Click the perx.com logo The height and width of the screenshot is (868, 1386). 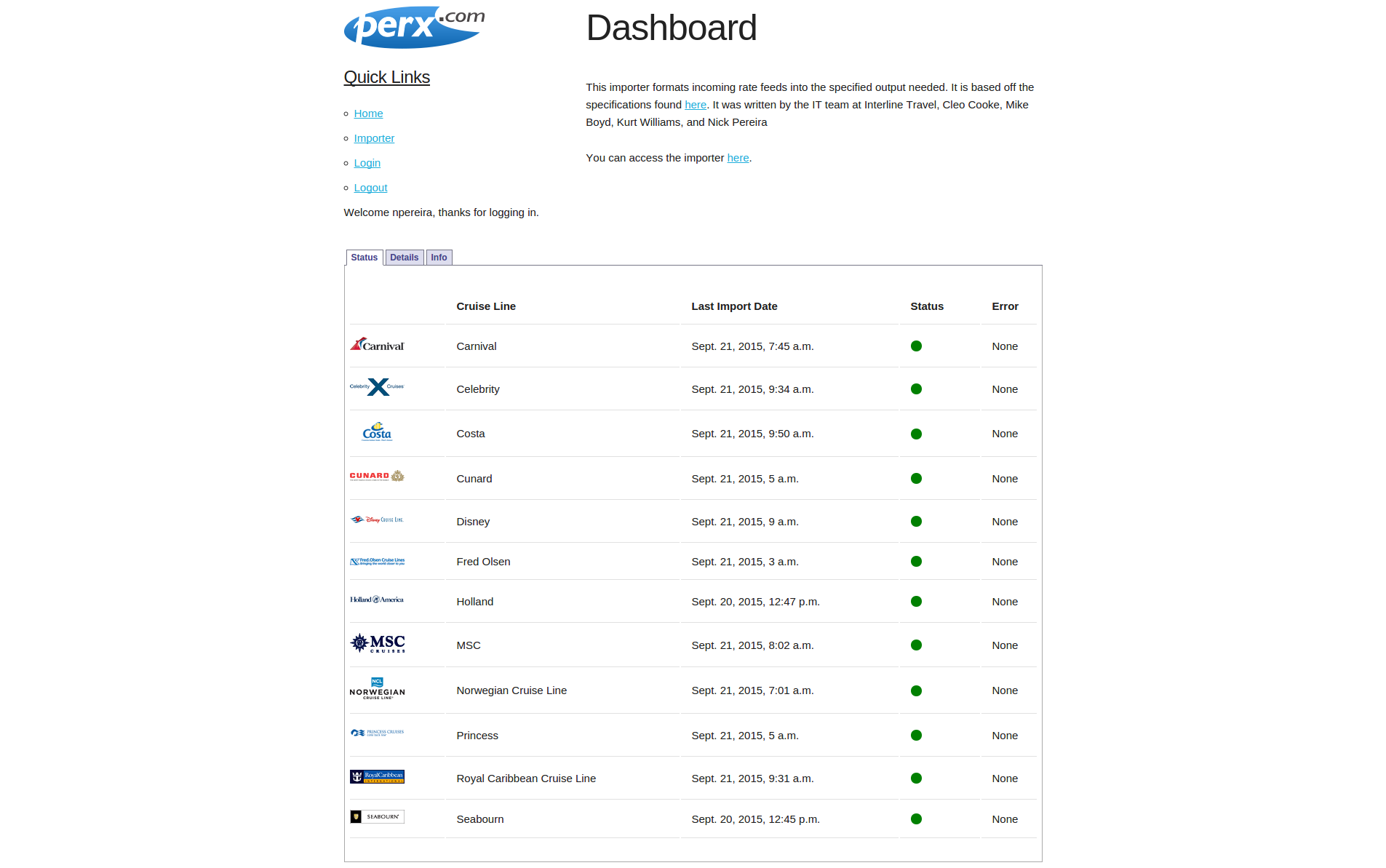coord(414,28)
